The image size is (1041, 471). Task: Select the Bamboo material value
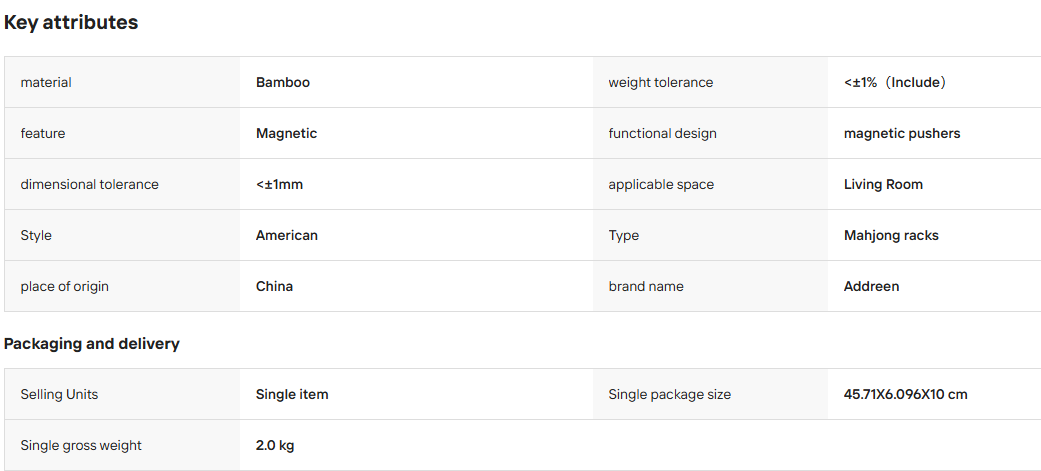click(x=283, y=82)
